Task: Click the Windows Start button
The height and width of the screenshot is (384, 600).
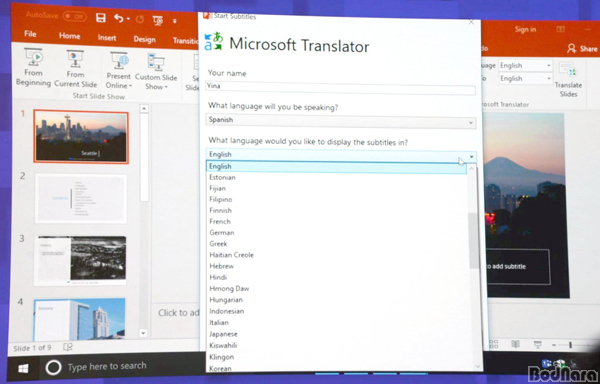Action: click(x=23, y=368)
